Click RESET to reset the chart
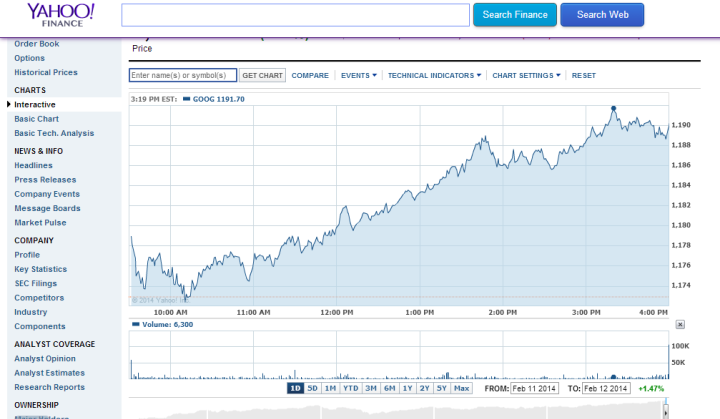Viewport: 720px width, 419px height. 584,75
